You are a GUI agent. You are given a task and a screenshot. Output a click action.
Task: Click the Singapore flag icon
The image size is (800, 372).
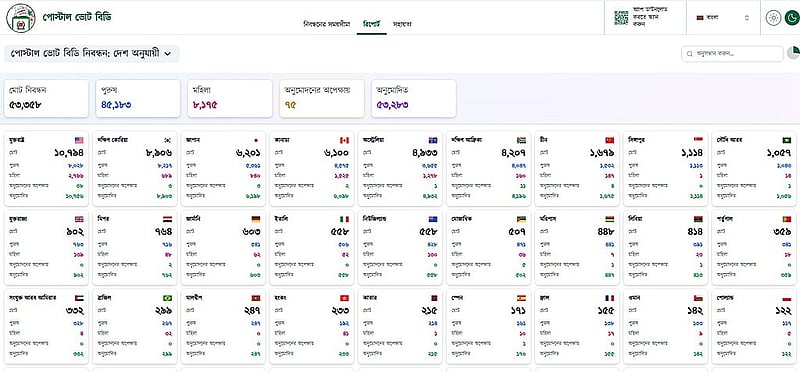(698, 140)
